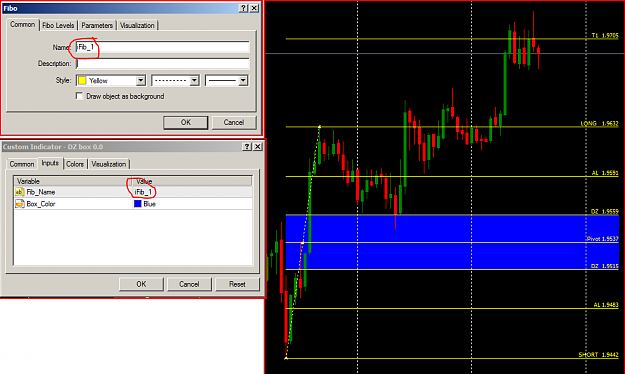Click the blue DZ box on chart
The image size is (625, 374).
(x=452, y=242)
